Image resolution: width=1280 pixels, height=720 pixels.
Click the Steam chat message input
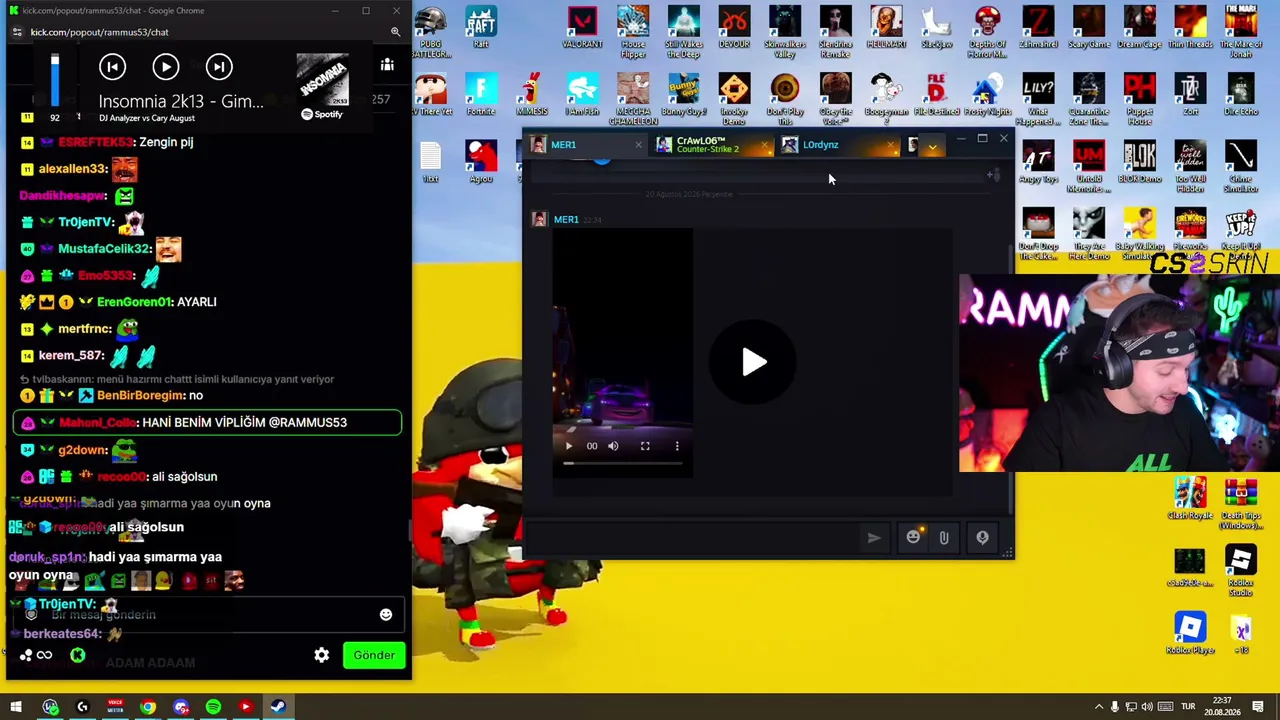click(x=692, y=538)
